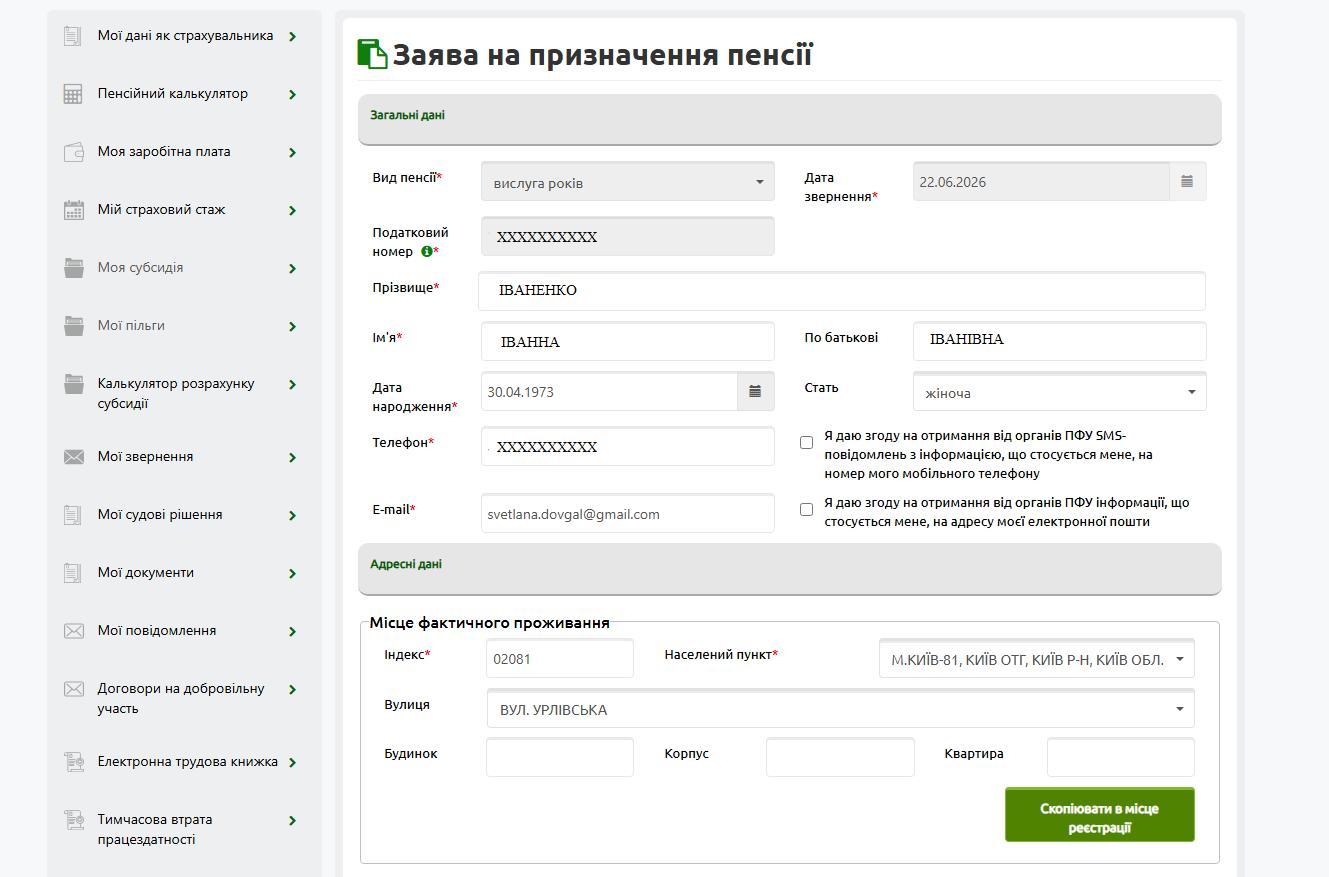This screenshot has height=877, width=1329.
Task: Click the folder icon beside 'Калькулятор розрахунку субсидії'
Action: (73, 384)
